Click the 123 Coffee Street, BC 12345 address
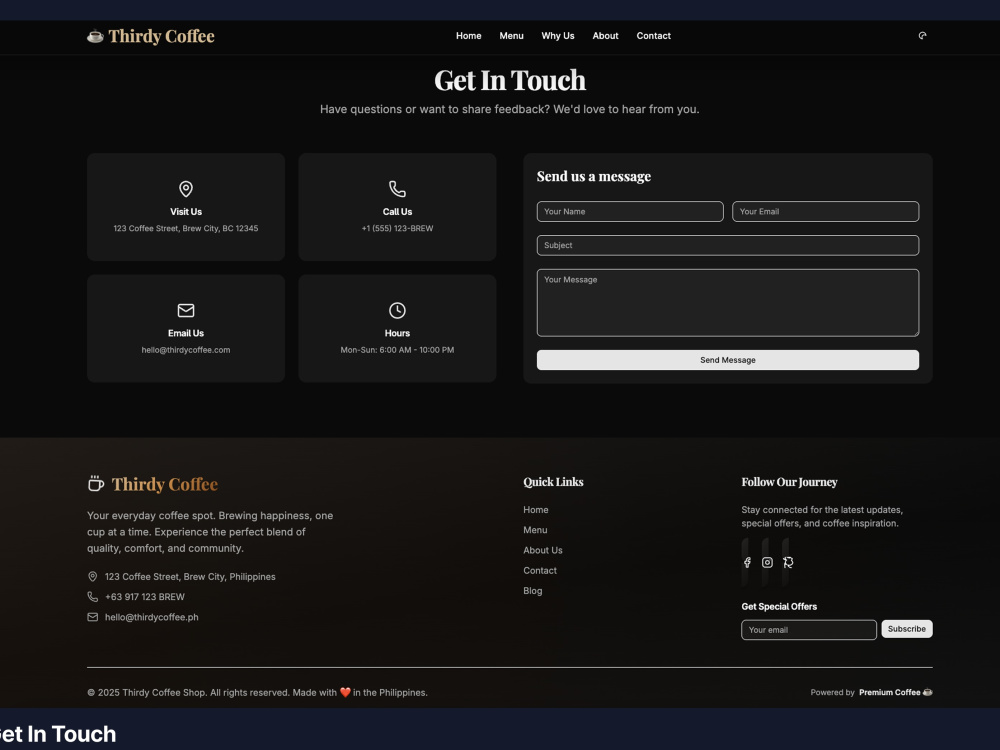 coord(186,228)
